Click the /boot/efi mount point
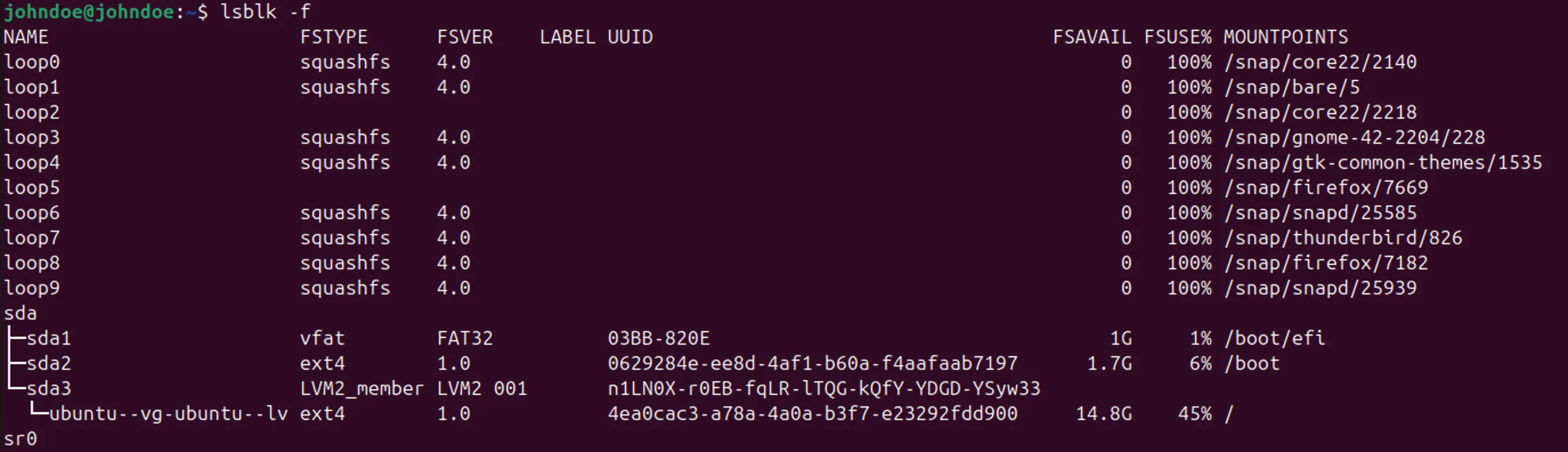Screen dimensions: 1568x452 (1274, 338)
